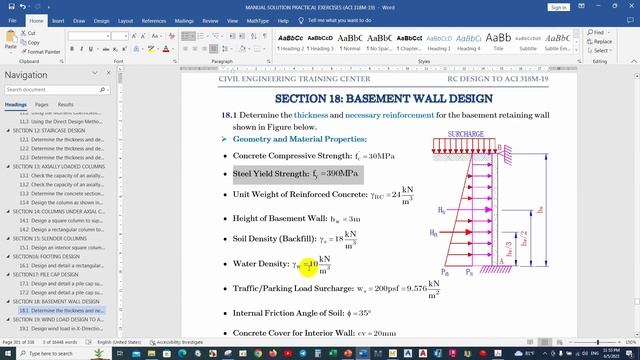Click Tell me what you want to do
Screen dimensions: 640x360
(339, 20)
